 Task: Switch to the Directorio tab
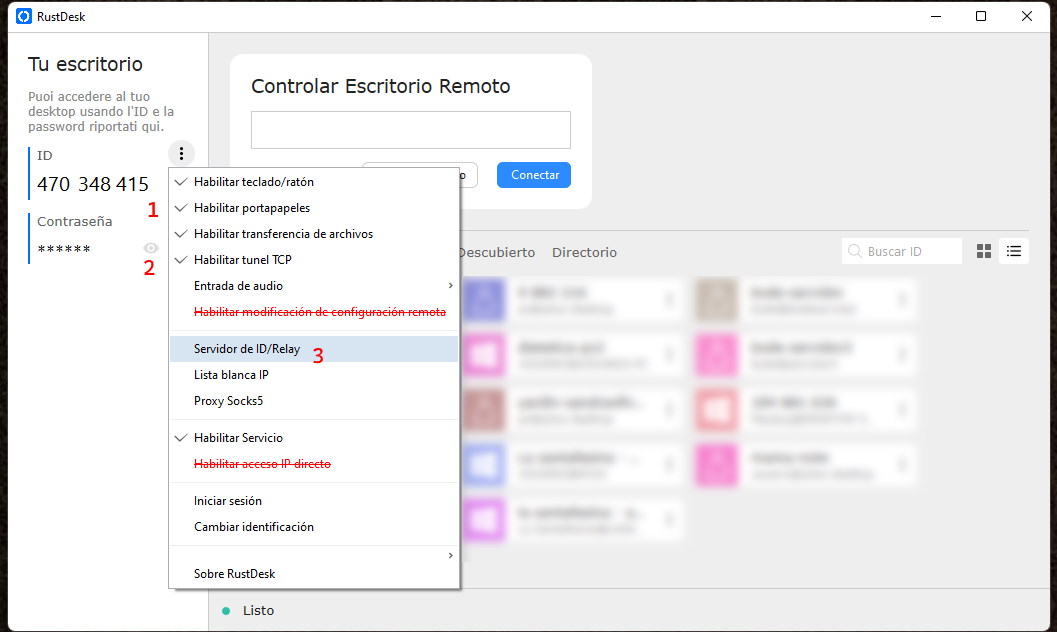[x=584, y=252]
